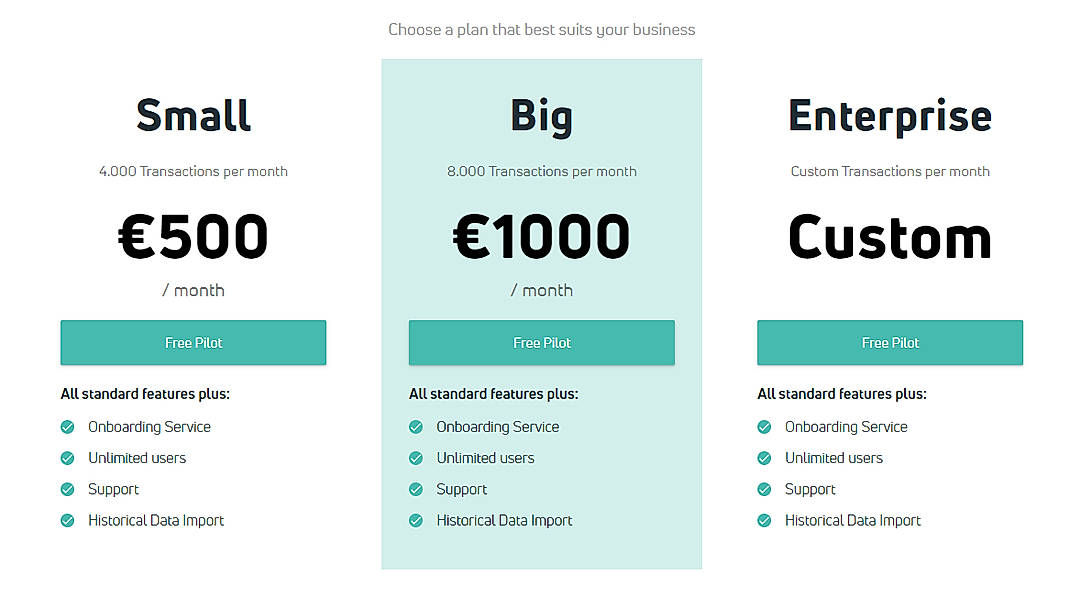Click the Support check icon under Small
Image resolution: width=1070 pixels, height=599 pixels.
pyautogui.click(x=67, y=489)
